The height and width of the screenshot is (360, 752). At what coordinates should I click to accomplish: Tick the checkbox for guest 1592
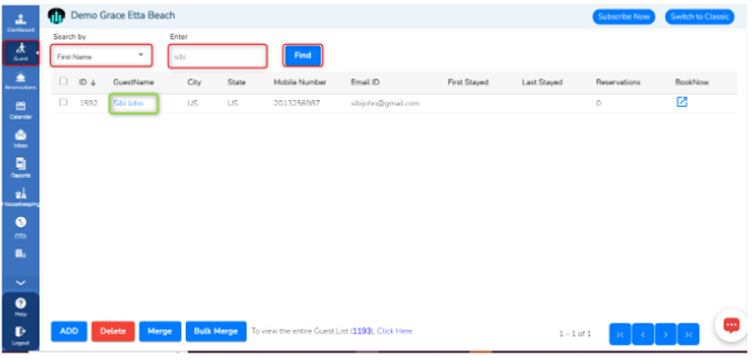(x=63, y=102)
